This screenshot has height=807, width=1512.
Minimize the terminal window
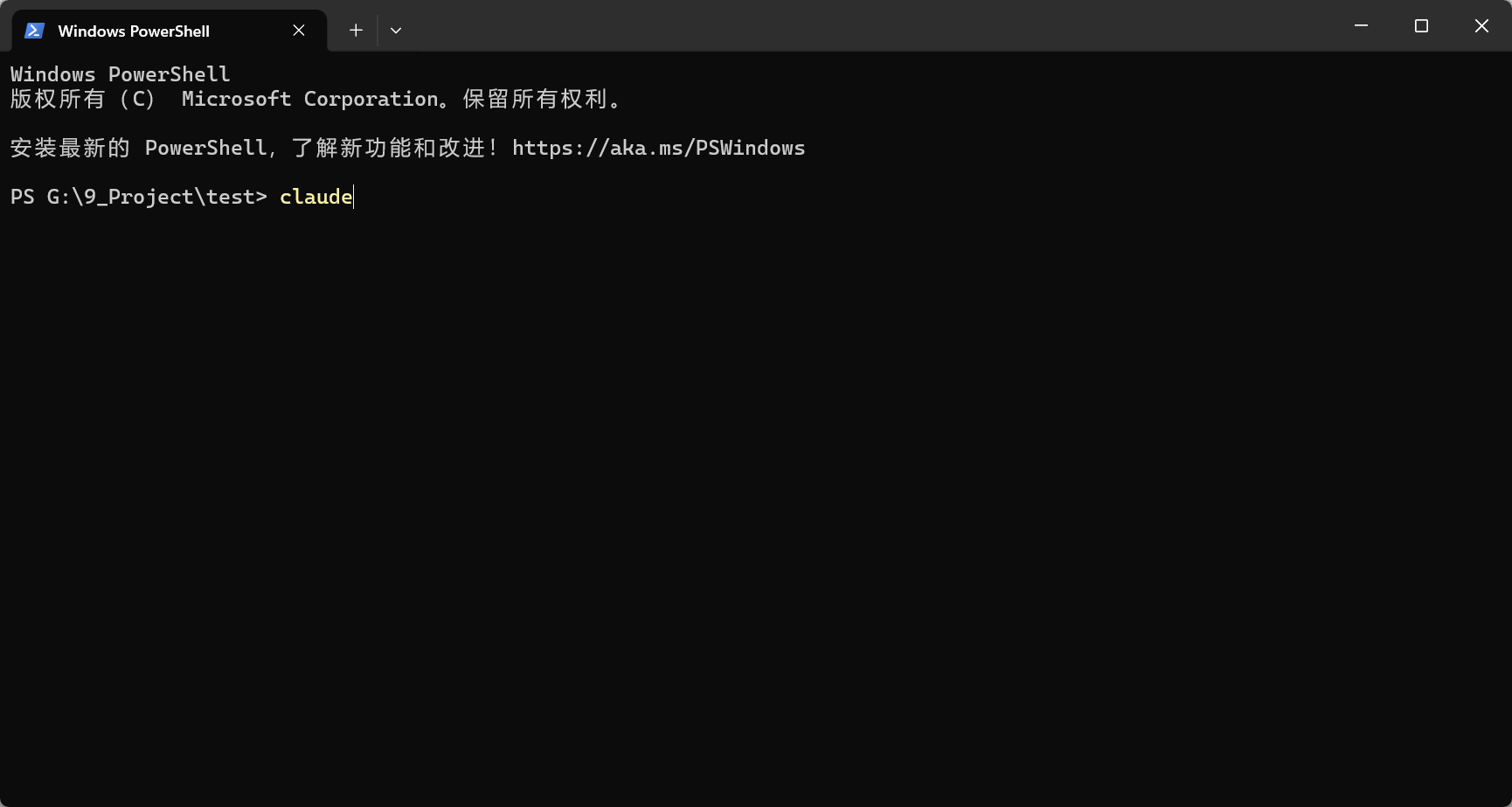[1361, 26]
